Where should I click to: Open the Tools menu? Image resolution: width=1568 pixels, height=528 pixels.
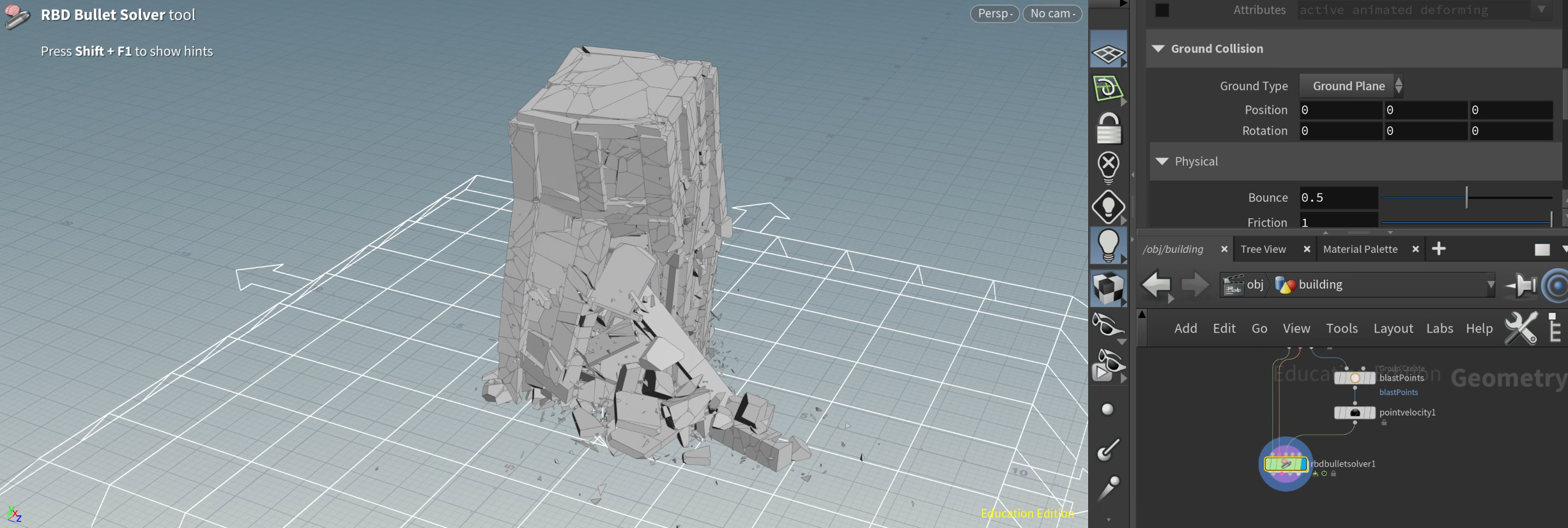pos(1342,328)
